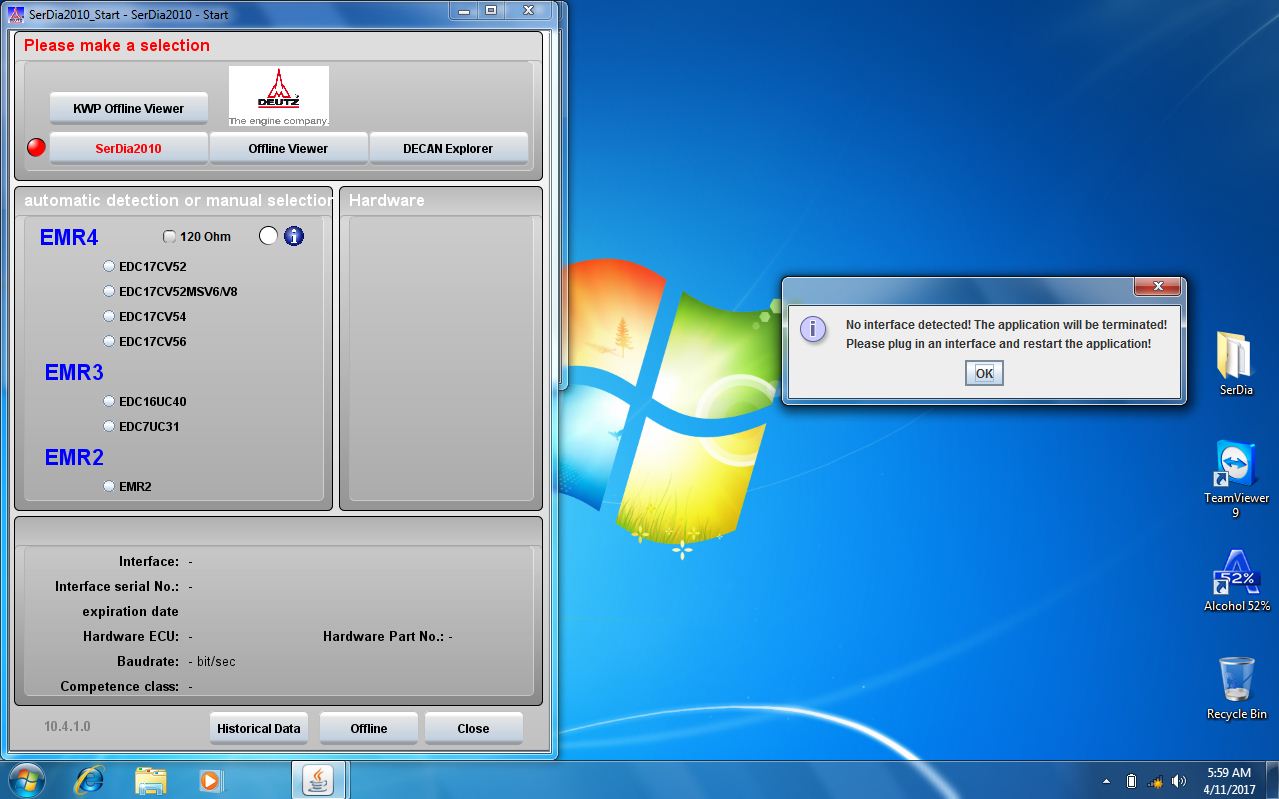Image resolution: width=1279 pixels, height=799 pixels.
Task: Click the DEUTZ engine company logo
Action: 279,96
